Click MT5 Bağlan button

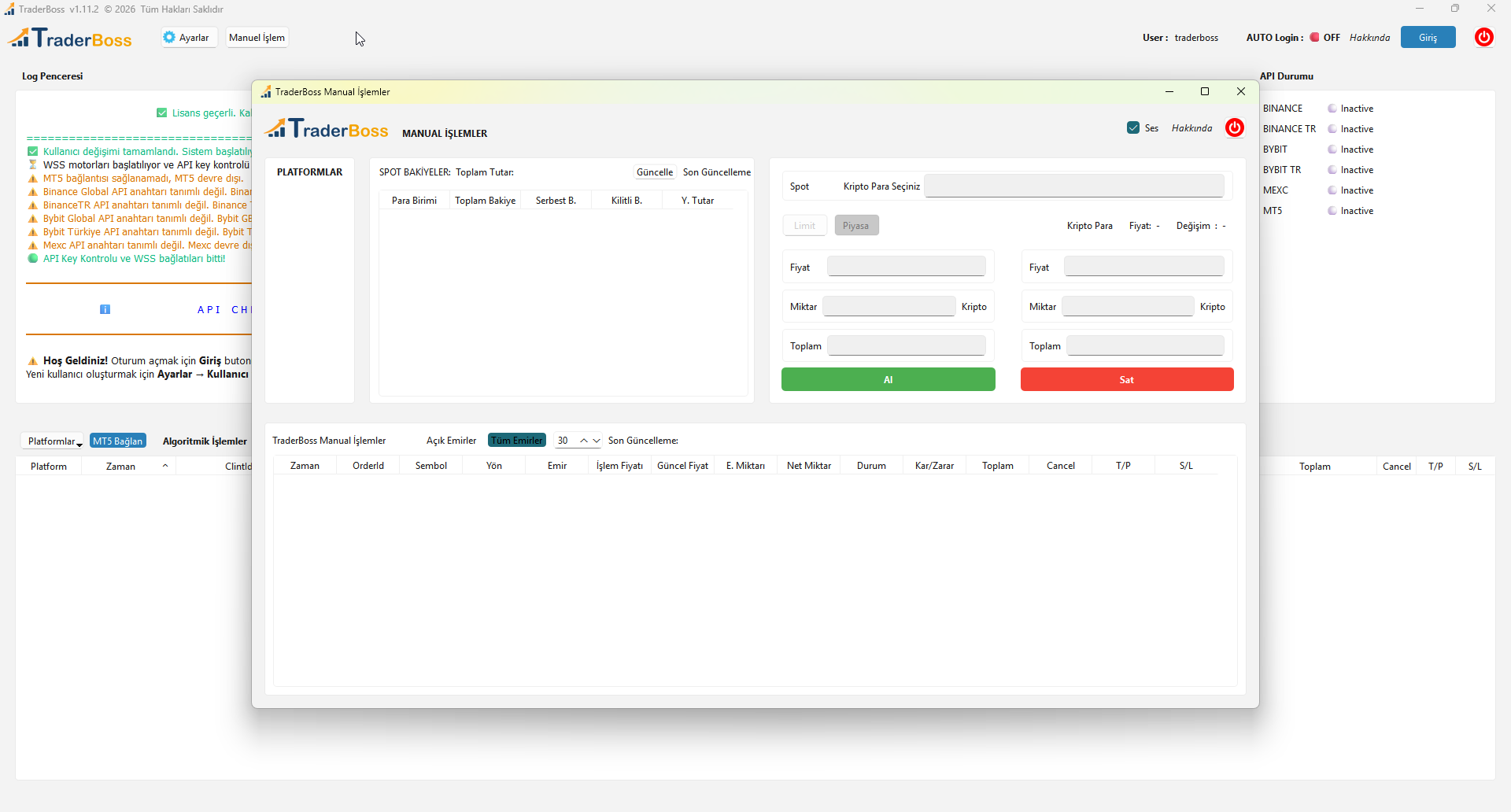coord(118,441)
